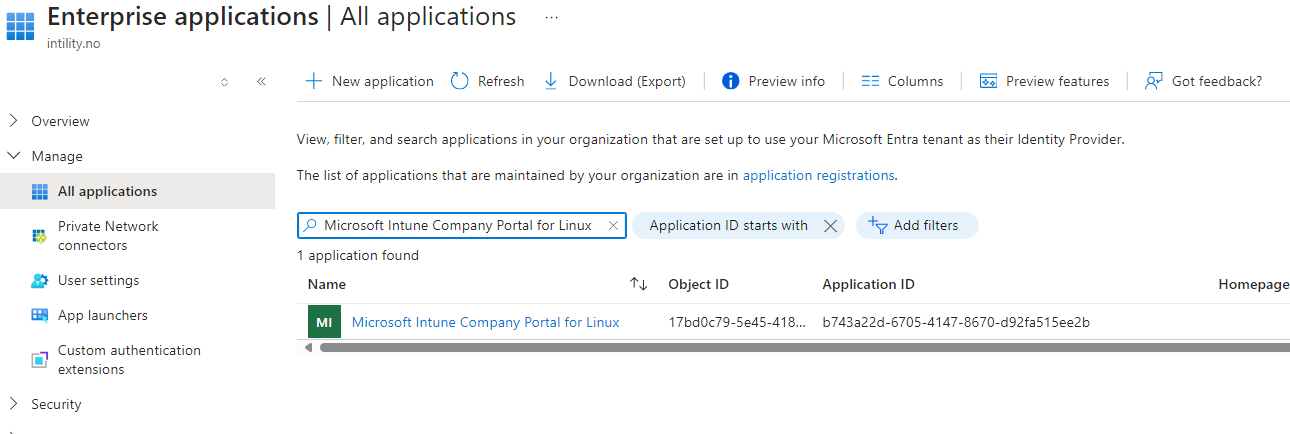This screenshot has width=1290, height=434.
Task: Click the Refresh circular arrow icon
Action: (x=460, y=81)
